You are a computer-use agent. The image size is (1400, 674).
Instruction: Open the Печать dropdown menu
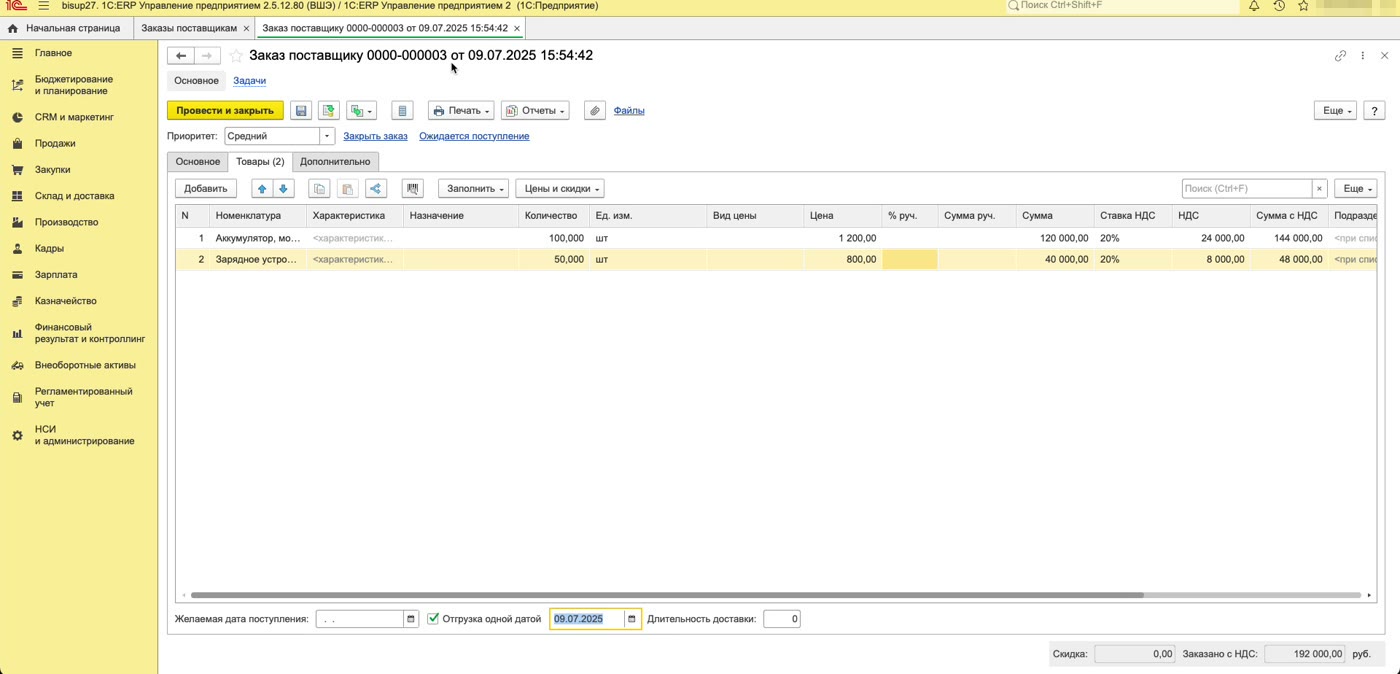tap(461, 111)
